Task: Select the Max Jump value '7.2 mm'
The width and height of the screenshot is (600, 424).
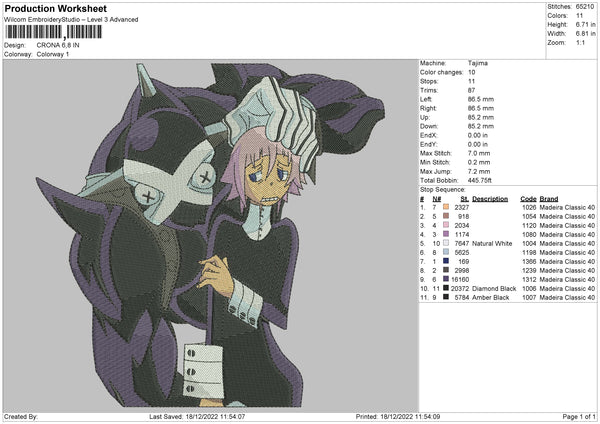Action: 479,171
